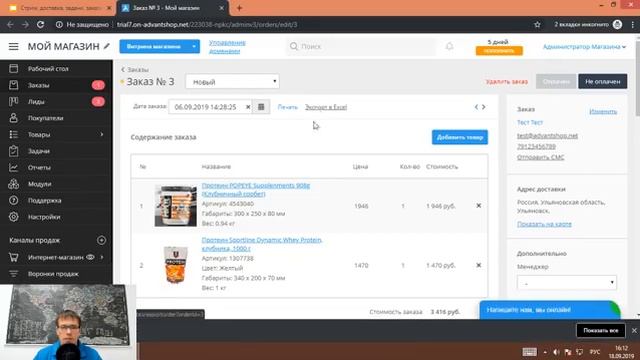Click the Модули sidebar icon
Screen dimensions: 640x360
click(13, 184)
